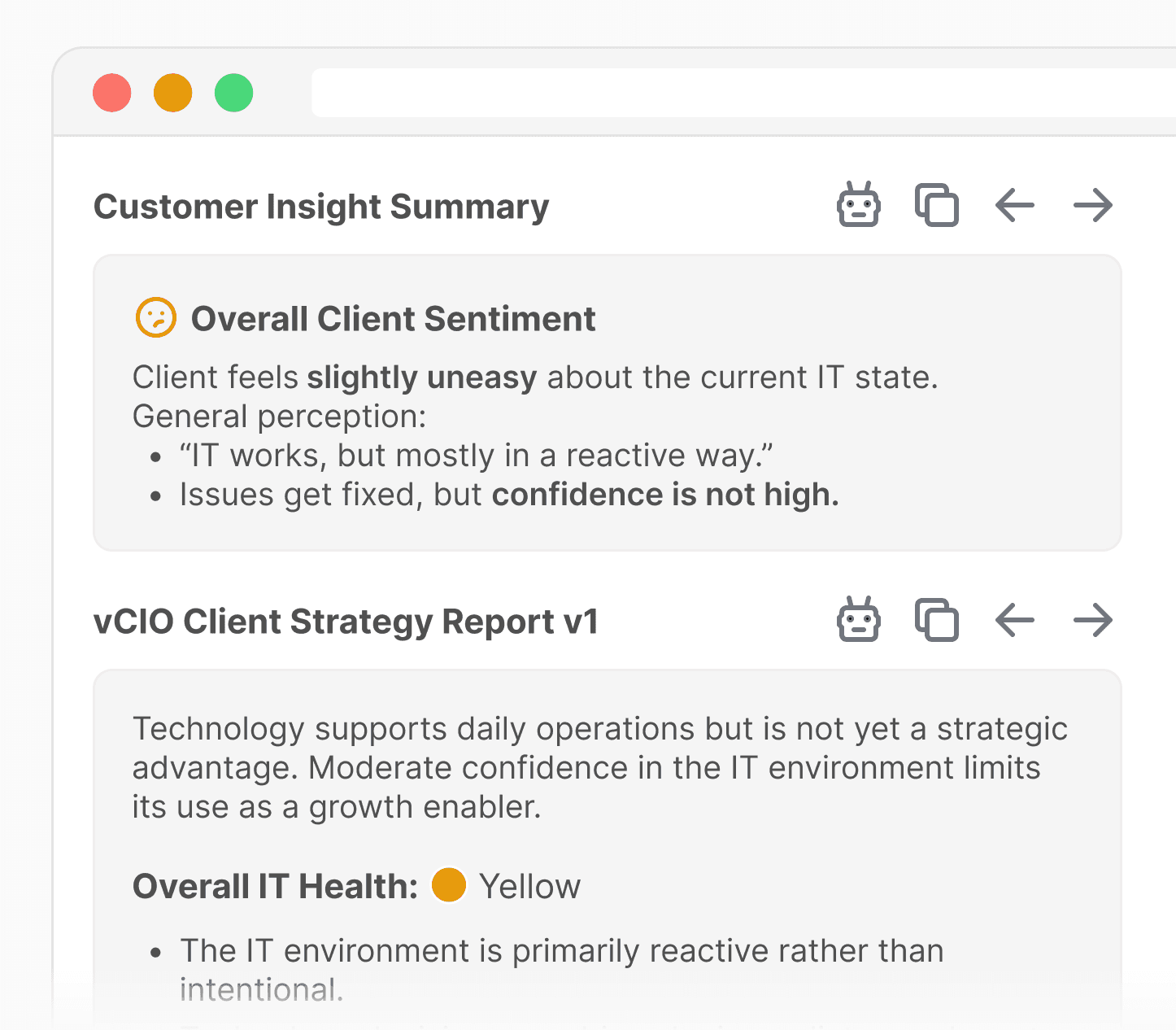Click the yellow window control button
Screen dimensions: 1176x1030
172,93
